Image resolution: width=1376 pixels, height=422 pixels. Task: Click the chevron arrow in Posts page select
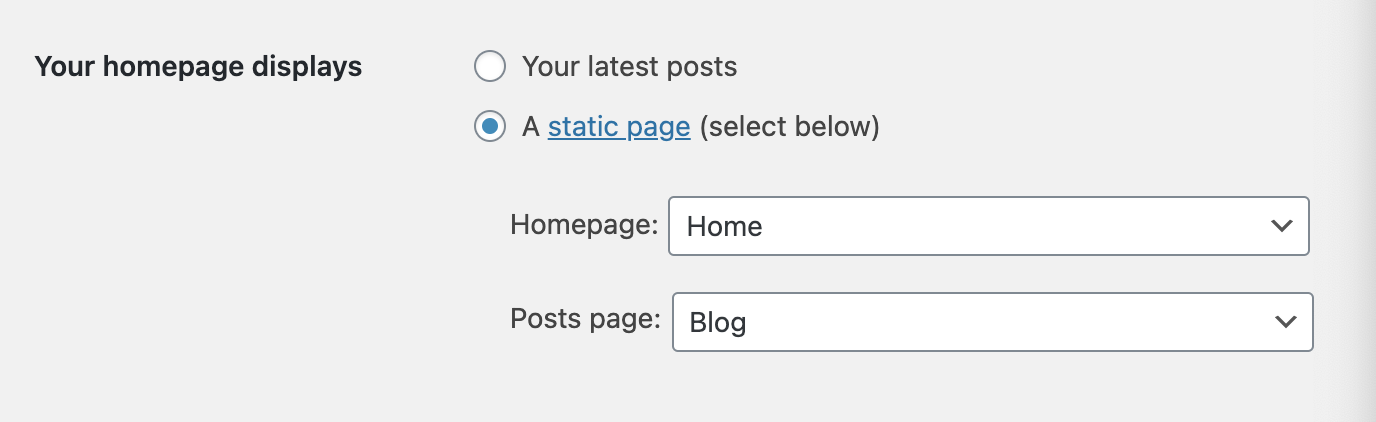(x=1285, y=322)
